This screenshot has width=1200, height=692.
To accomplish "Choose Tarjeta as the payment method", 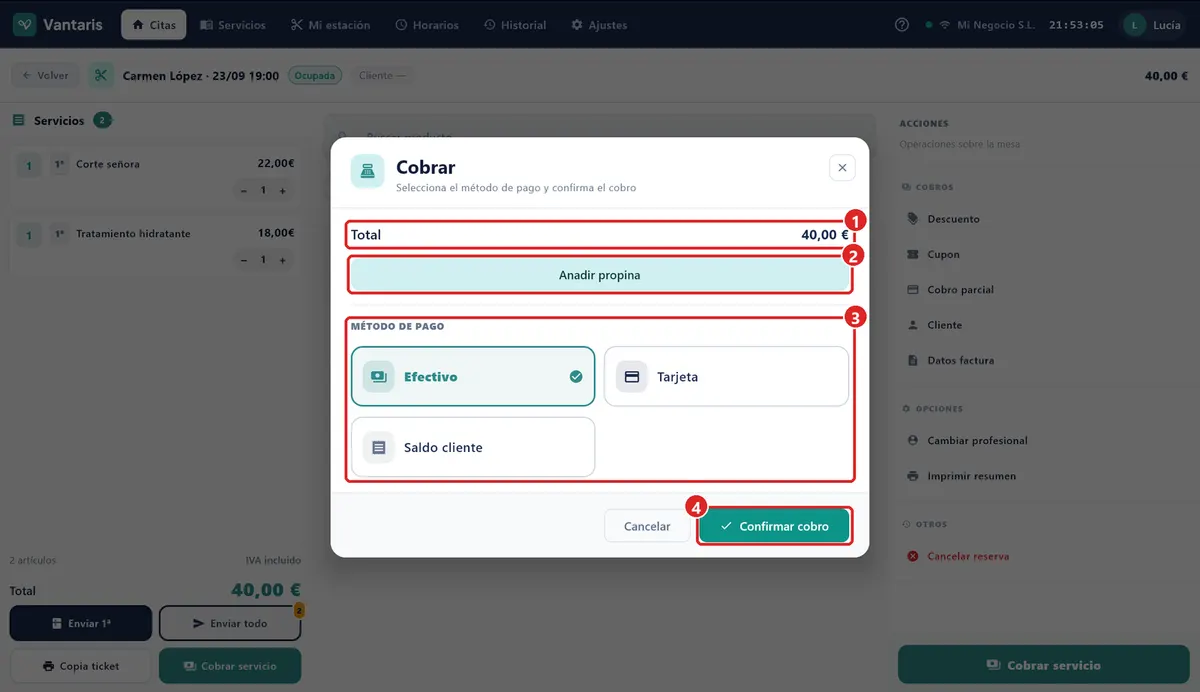I will [726, 377].
